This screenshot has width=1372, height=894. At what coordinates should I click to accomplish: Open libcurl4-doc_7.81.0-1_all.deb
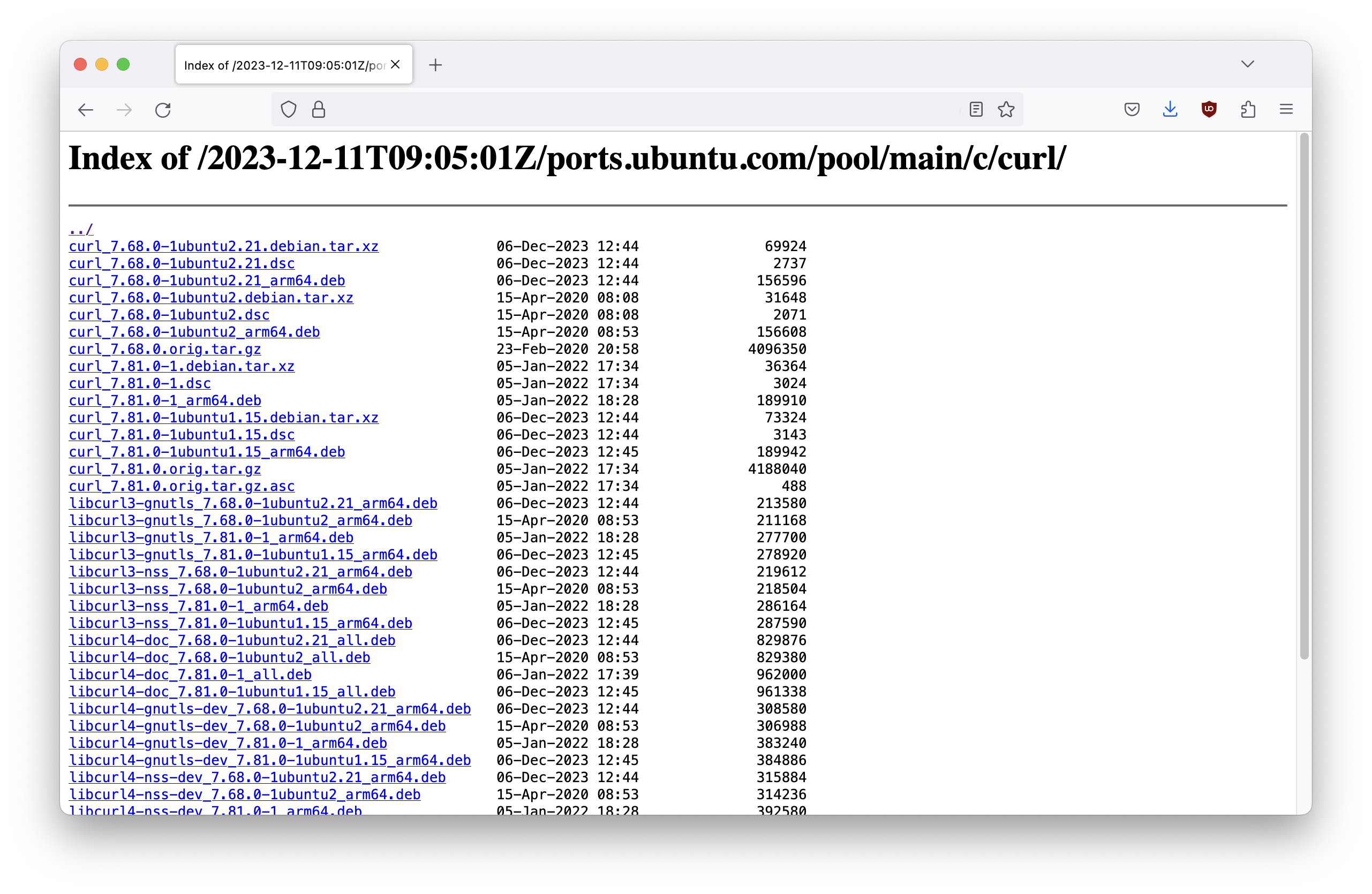pos(190,675)
